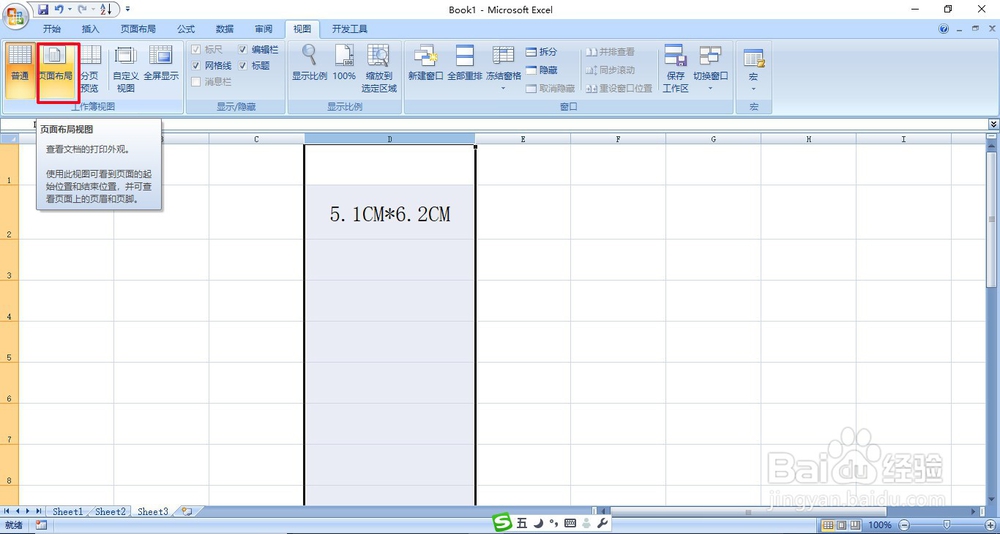The width and height of the screenshot is (1000, 534).
Task: Click zoom in plus button
Action: click(989, 524)
